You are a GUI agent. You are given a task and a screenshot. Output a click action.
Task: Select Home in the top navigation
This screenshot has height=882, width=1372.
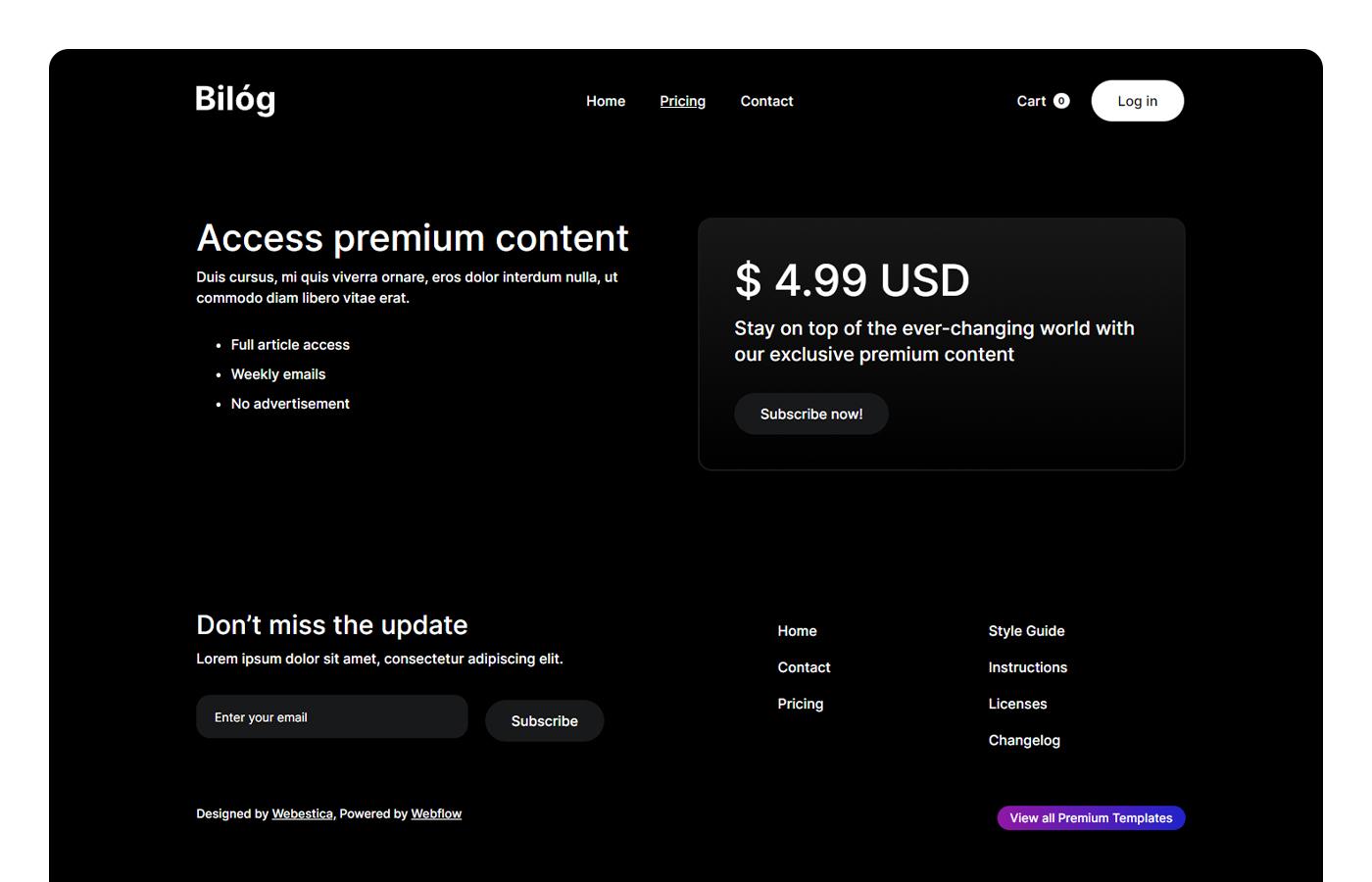605,100
